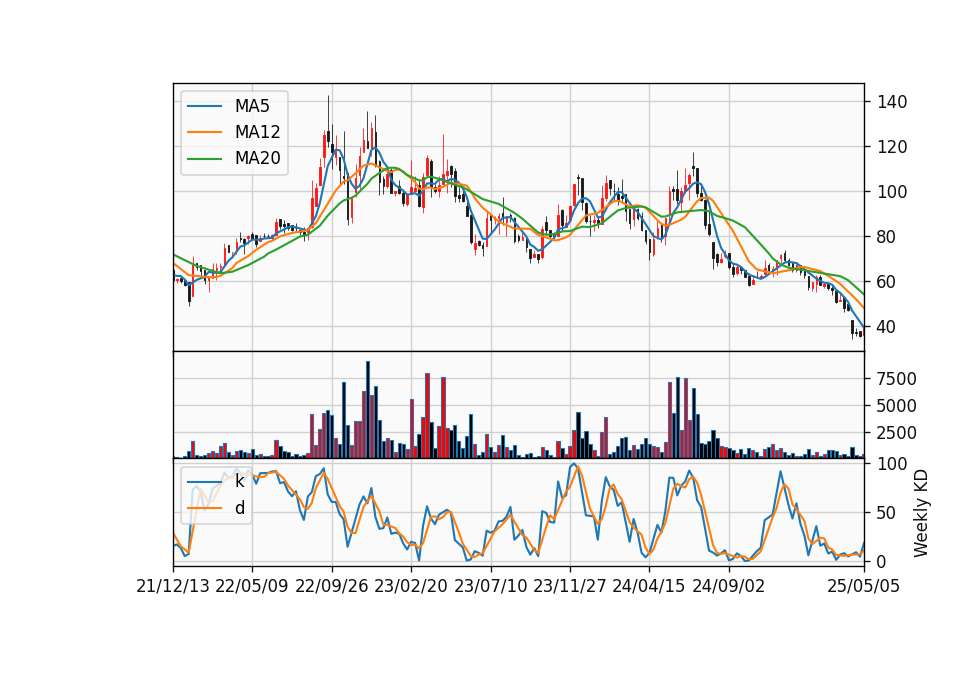Screen dimensions: 960x690
Task: Click the Weekly KD axis title
Action: click(921, 513)
